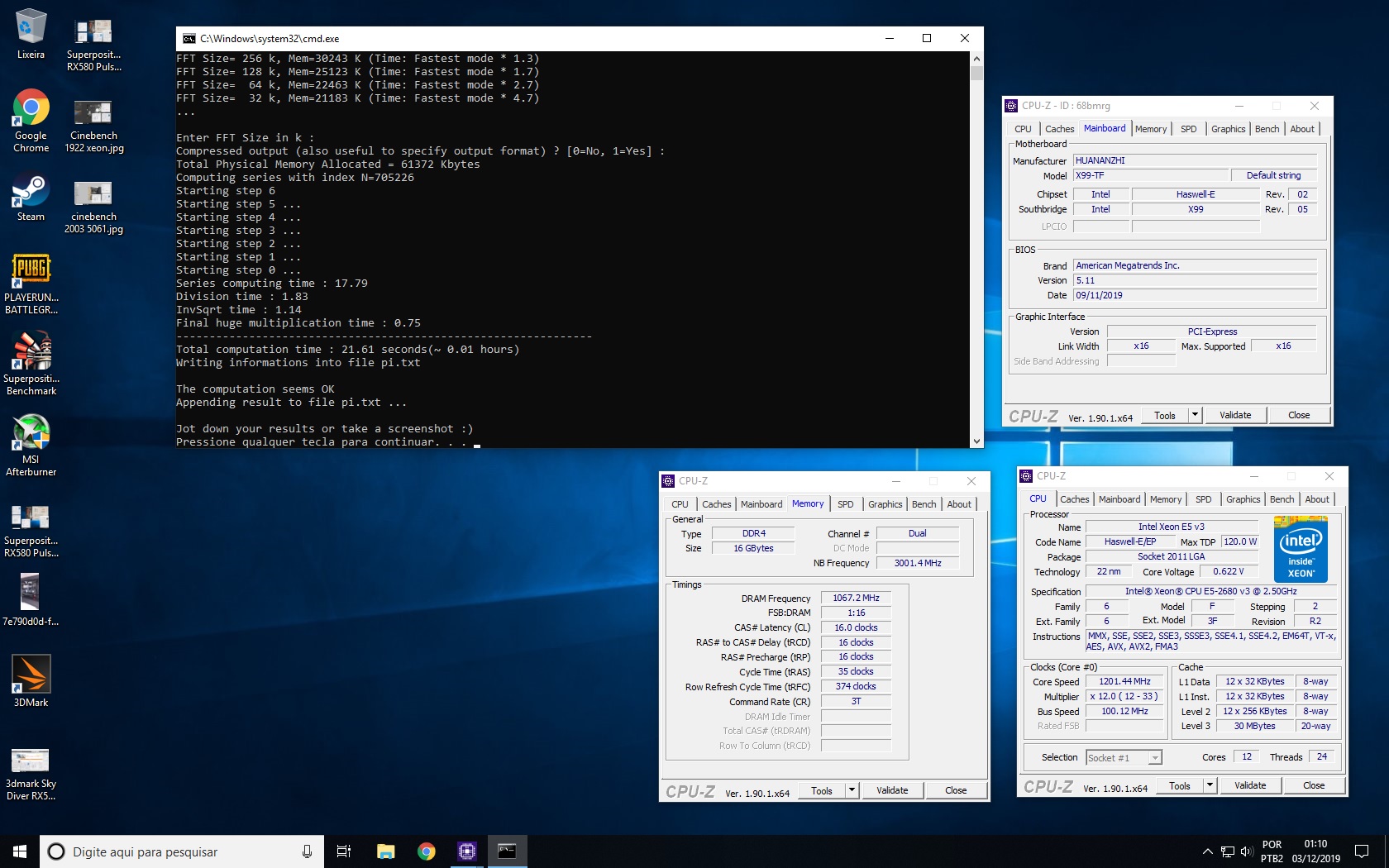Switch to cmd.exe taskbar icon
The height and width of the screenshot is (868, 1389).
pyautogui.click(x=507, y=851)
